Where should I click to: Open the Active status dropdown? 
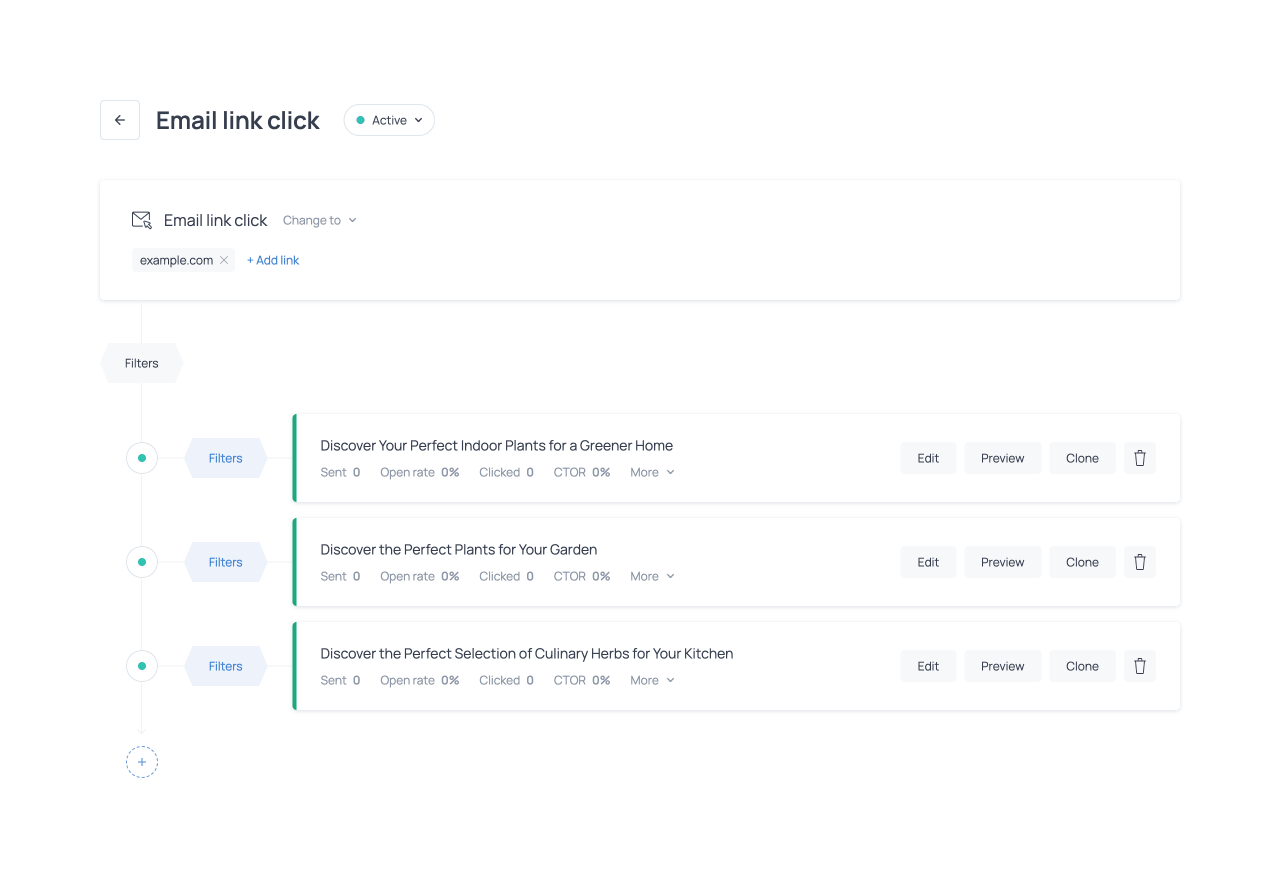tap(389, 120)
